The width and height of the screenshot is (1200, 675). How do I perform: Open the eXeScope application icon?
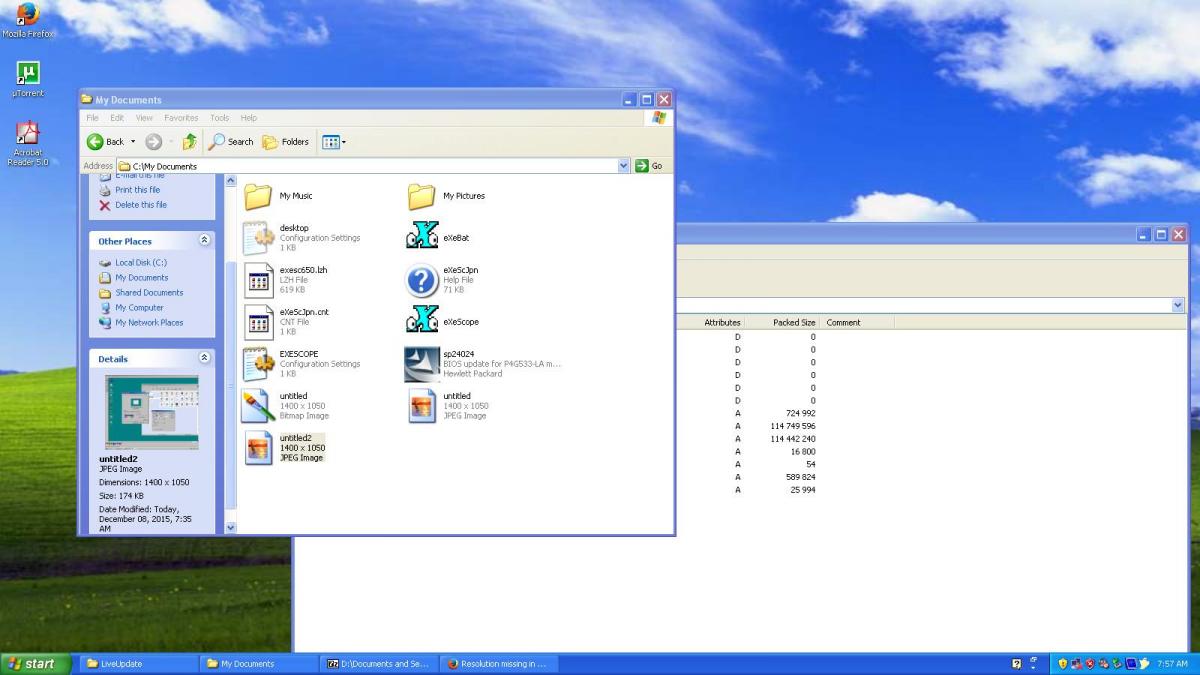422,320
